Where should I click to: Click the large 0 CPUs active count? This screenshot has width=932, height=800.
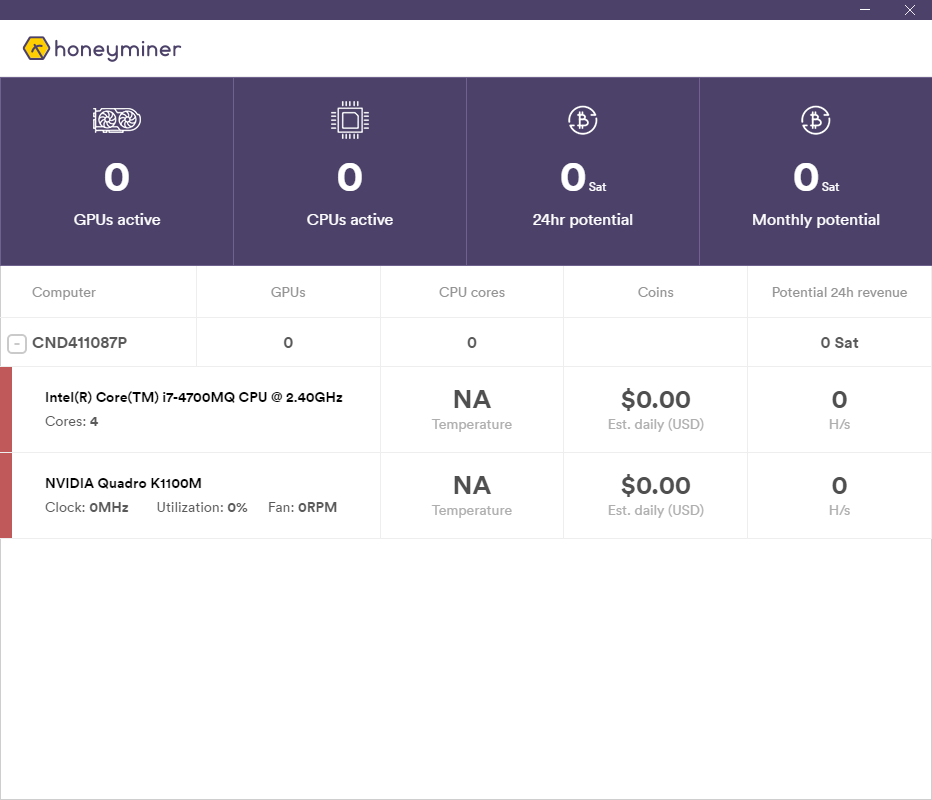click(x=350, y=178)
